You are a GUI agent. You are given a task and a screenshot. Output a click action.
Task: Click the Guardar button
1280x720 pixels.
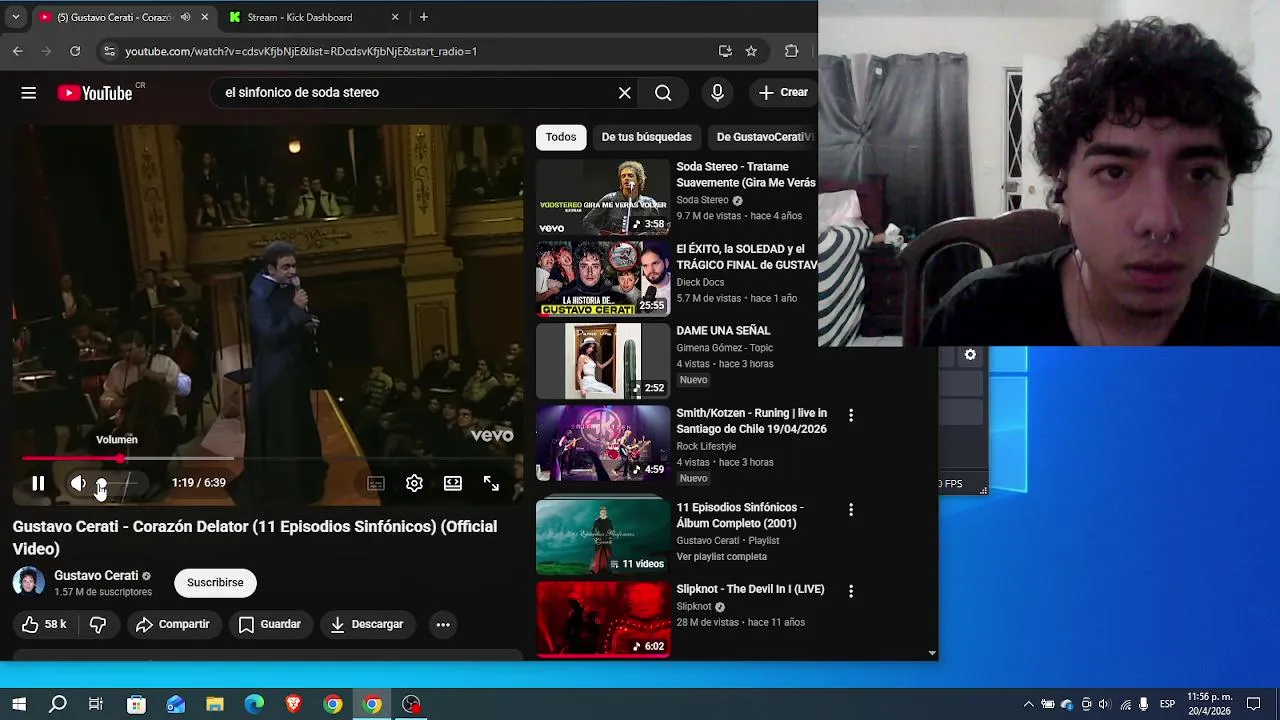[x=270, y=624]
